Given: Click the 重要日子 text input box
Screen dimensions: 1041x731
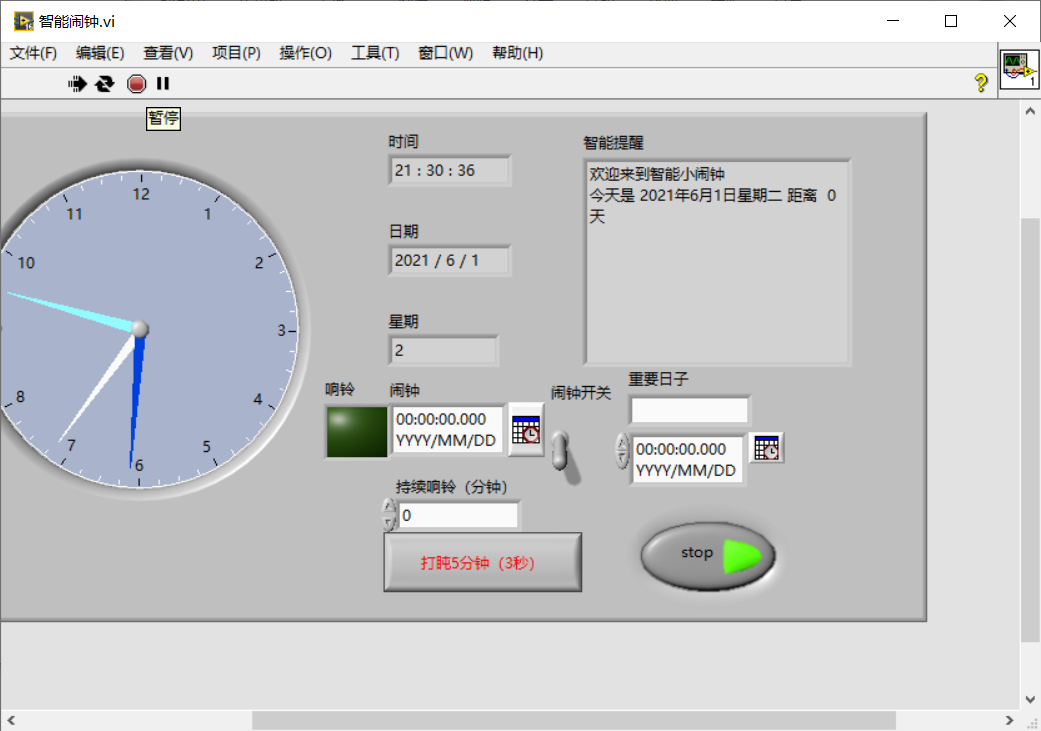Looking at the screenshot, I should coord(689,409).
